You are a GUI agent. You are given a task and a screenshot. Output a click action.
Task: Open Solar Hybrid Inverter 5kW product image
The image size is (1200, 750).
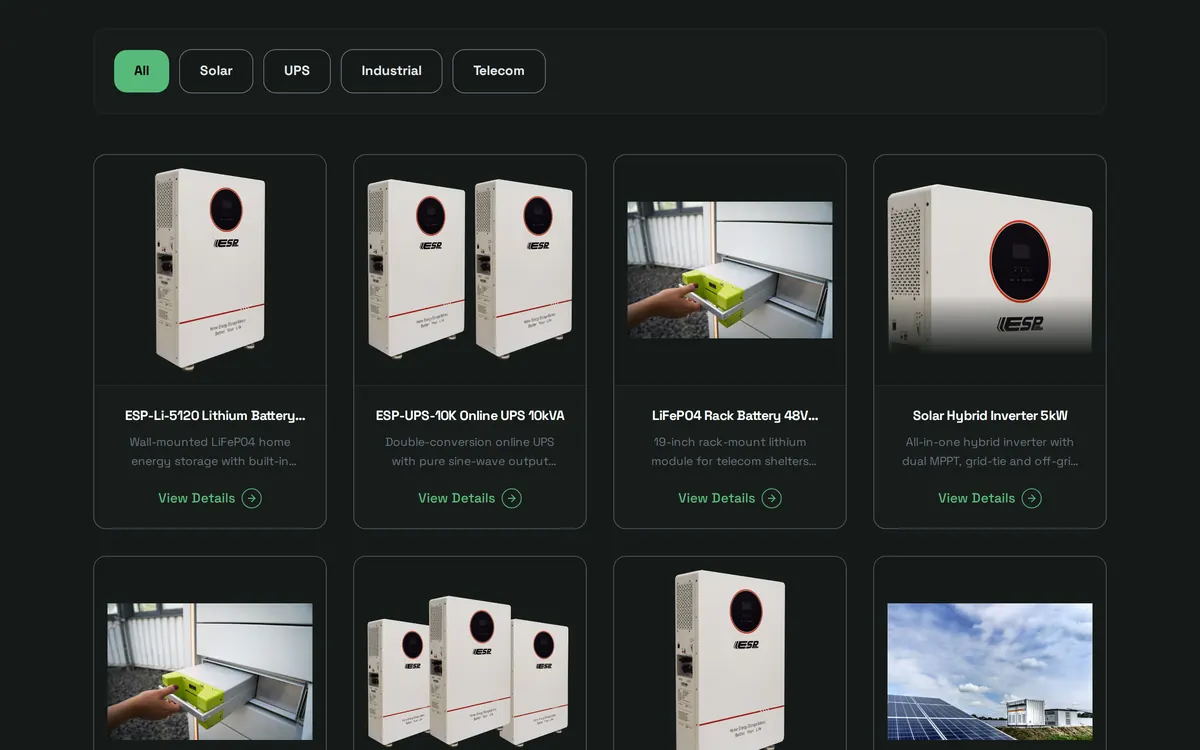pyautogui.click(x=990, y=270)
